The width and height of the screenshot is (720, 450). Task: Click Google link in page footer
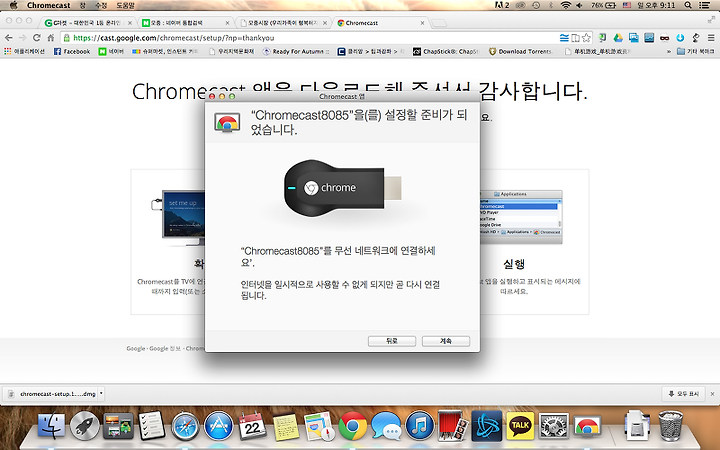click(x=135, y=349)
